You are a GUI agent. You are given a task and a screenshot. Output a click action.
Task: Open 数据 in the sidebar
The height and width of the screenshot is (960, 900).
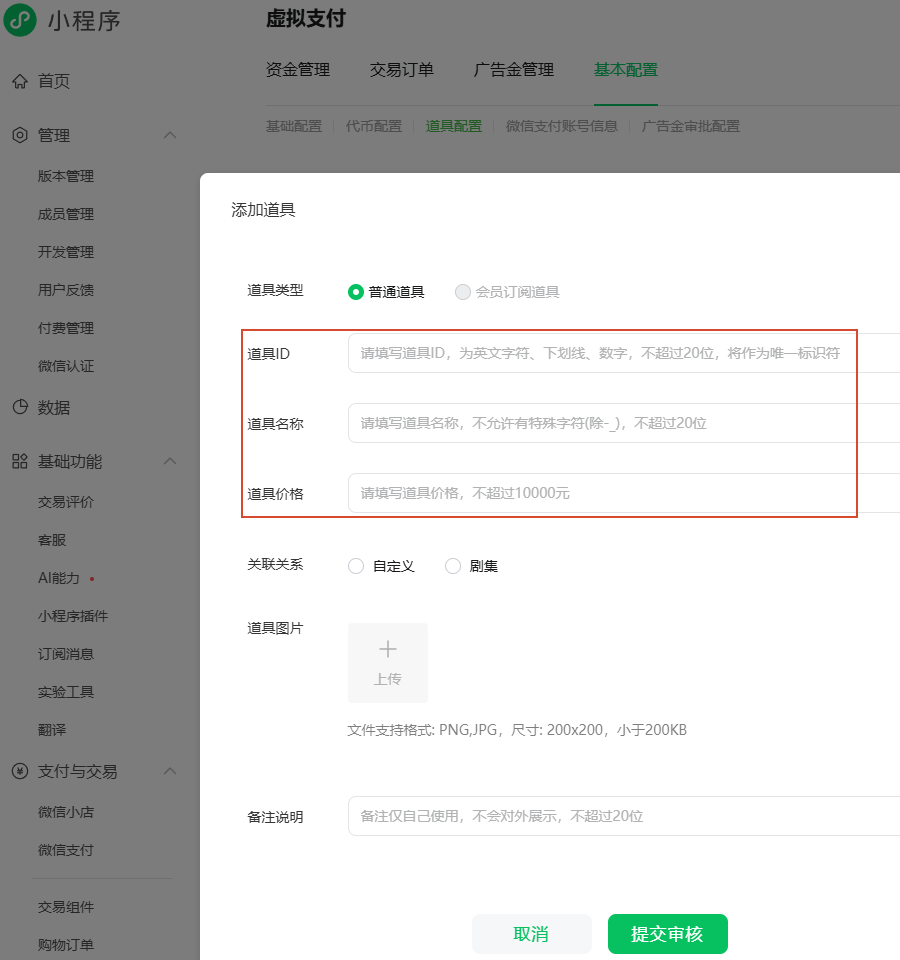point(54,407)
